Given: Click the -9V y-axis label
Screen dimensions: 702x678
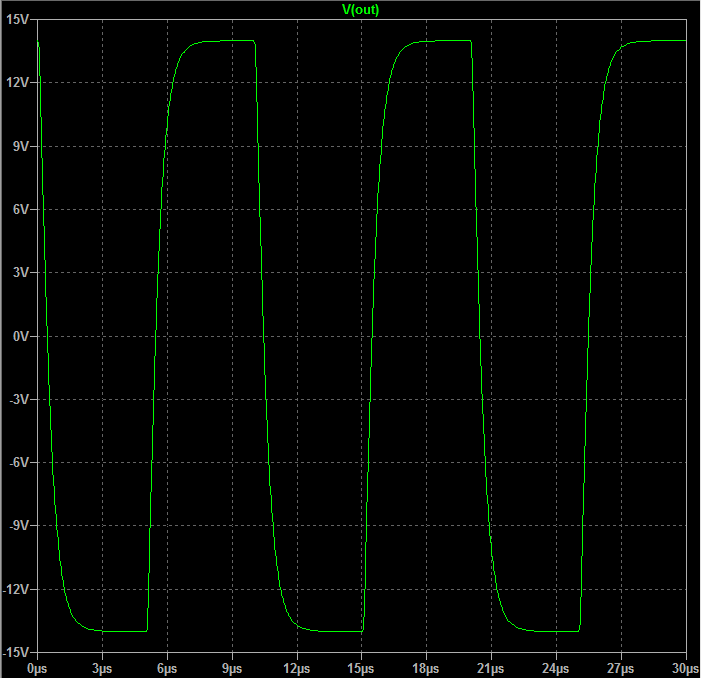Looking at the screenshot, I should coord(19,525).
